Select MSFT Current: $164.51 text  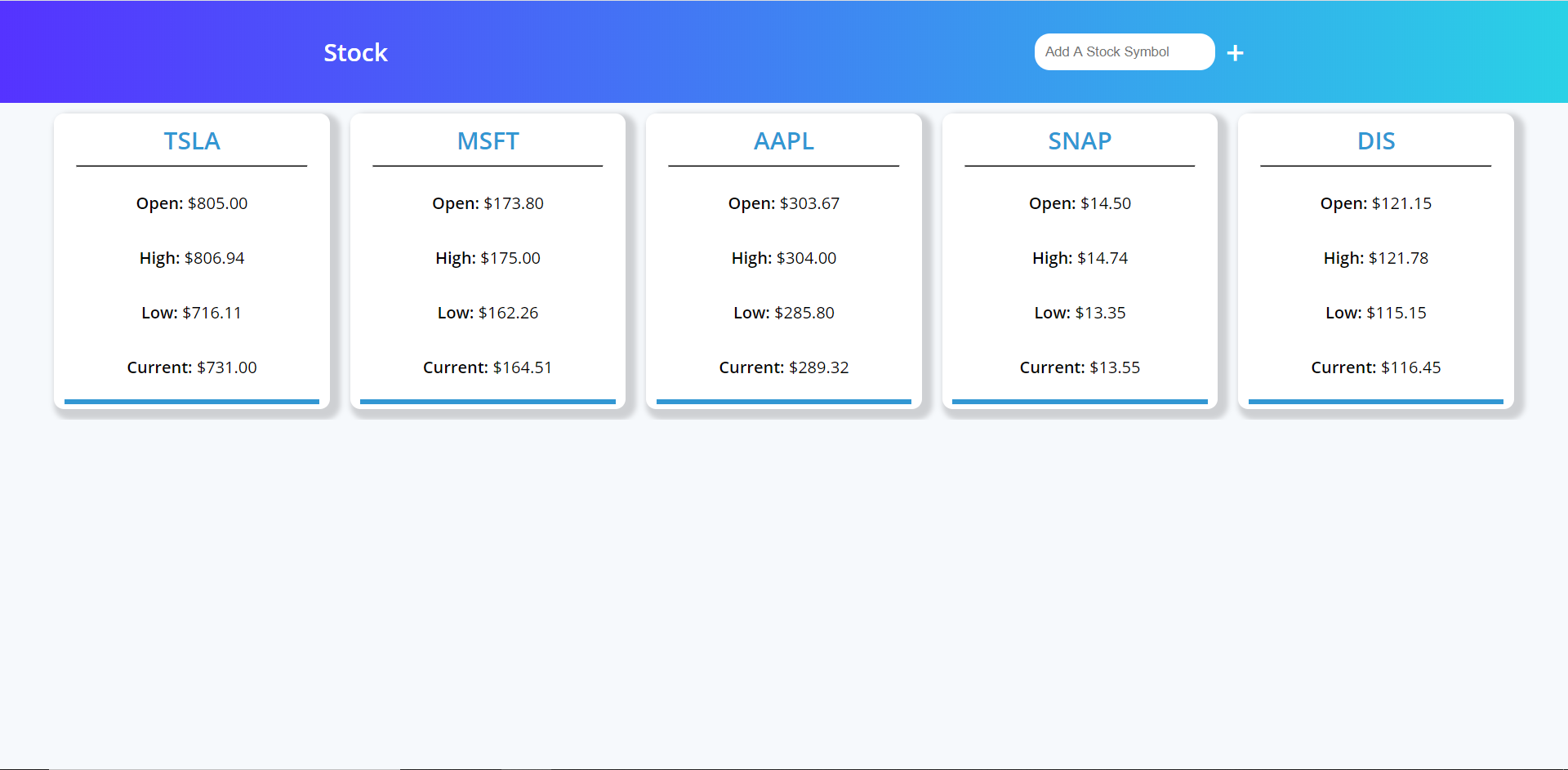(x=488, y=367)
